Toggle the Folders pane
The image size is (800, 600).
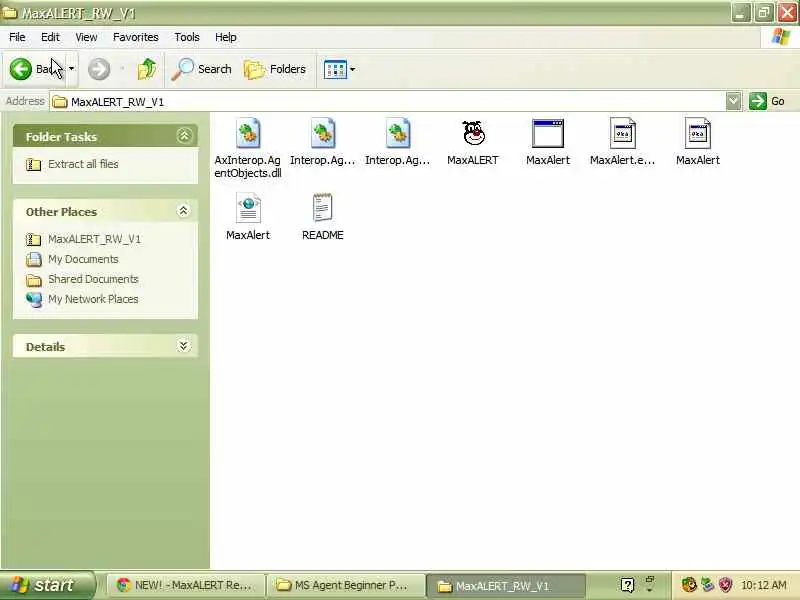[275, 69]
